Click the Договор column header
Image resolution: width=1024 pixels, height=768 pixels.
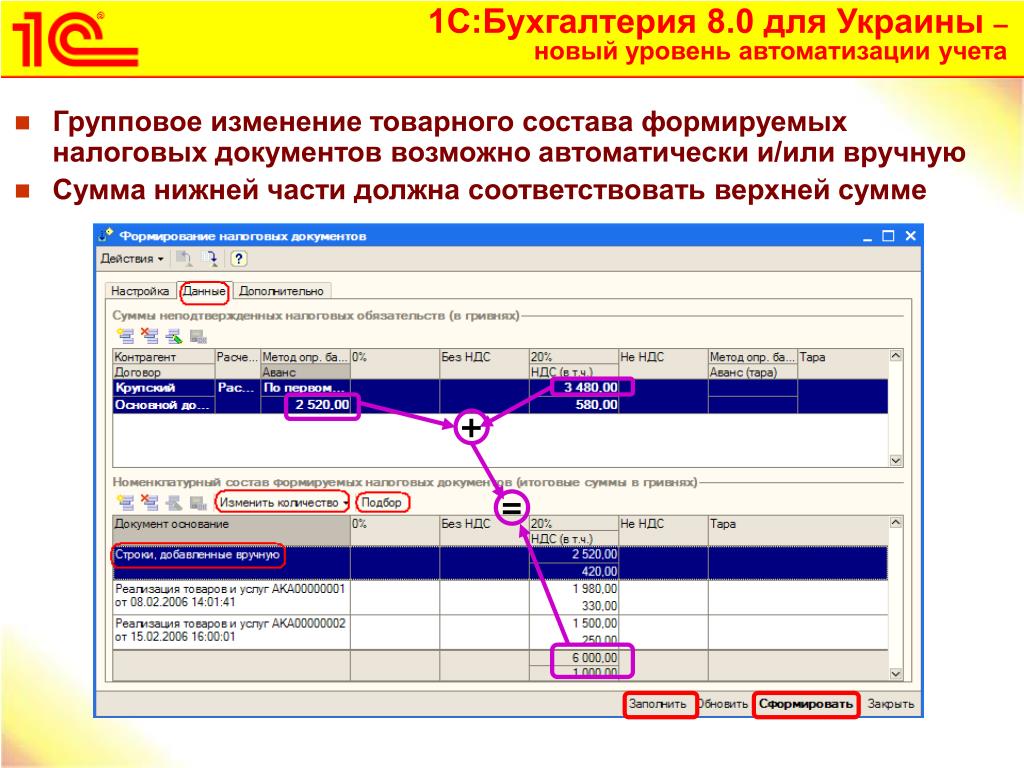164,372
